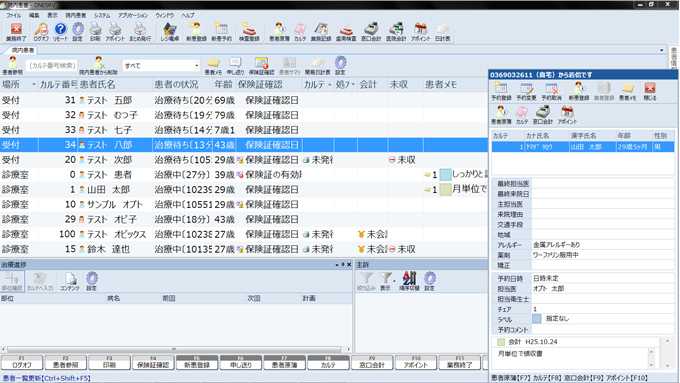
Task: Click the レジ電卓 calculator toolbar icon
Action: pyautogui.click(x=170, y=32)
